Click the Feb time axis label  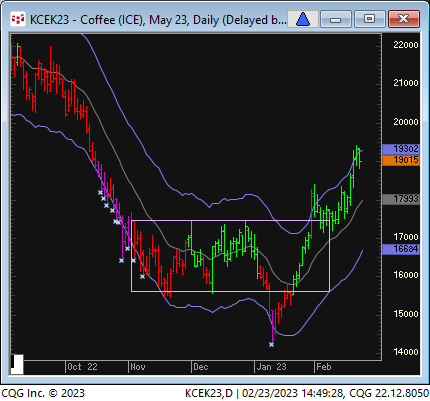click(x=324, y=367)
